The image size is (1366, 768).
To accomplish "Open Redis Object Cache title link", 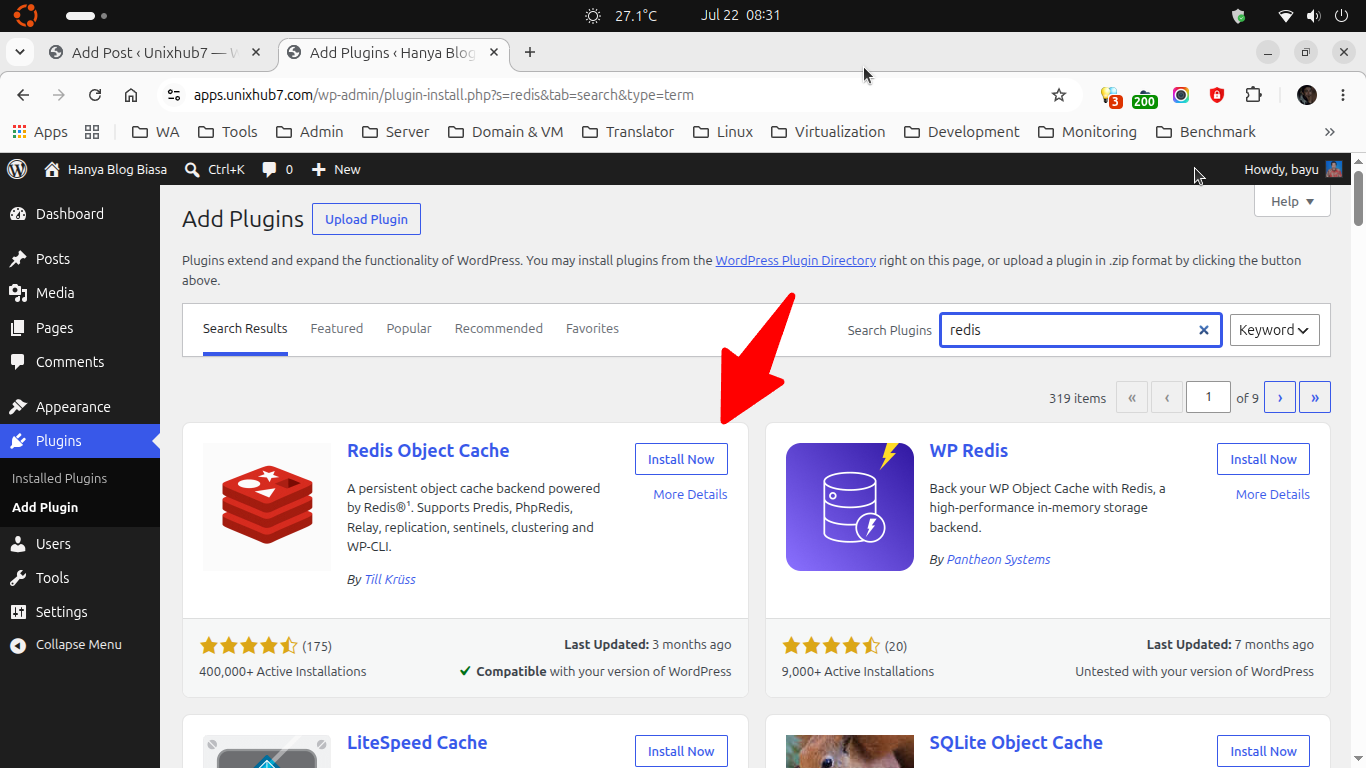I will click(428, 450).
